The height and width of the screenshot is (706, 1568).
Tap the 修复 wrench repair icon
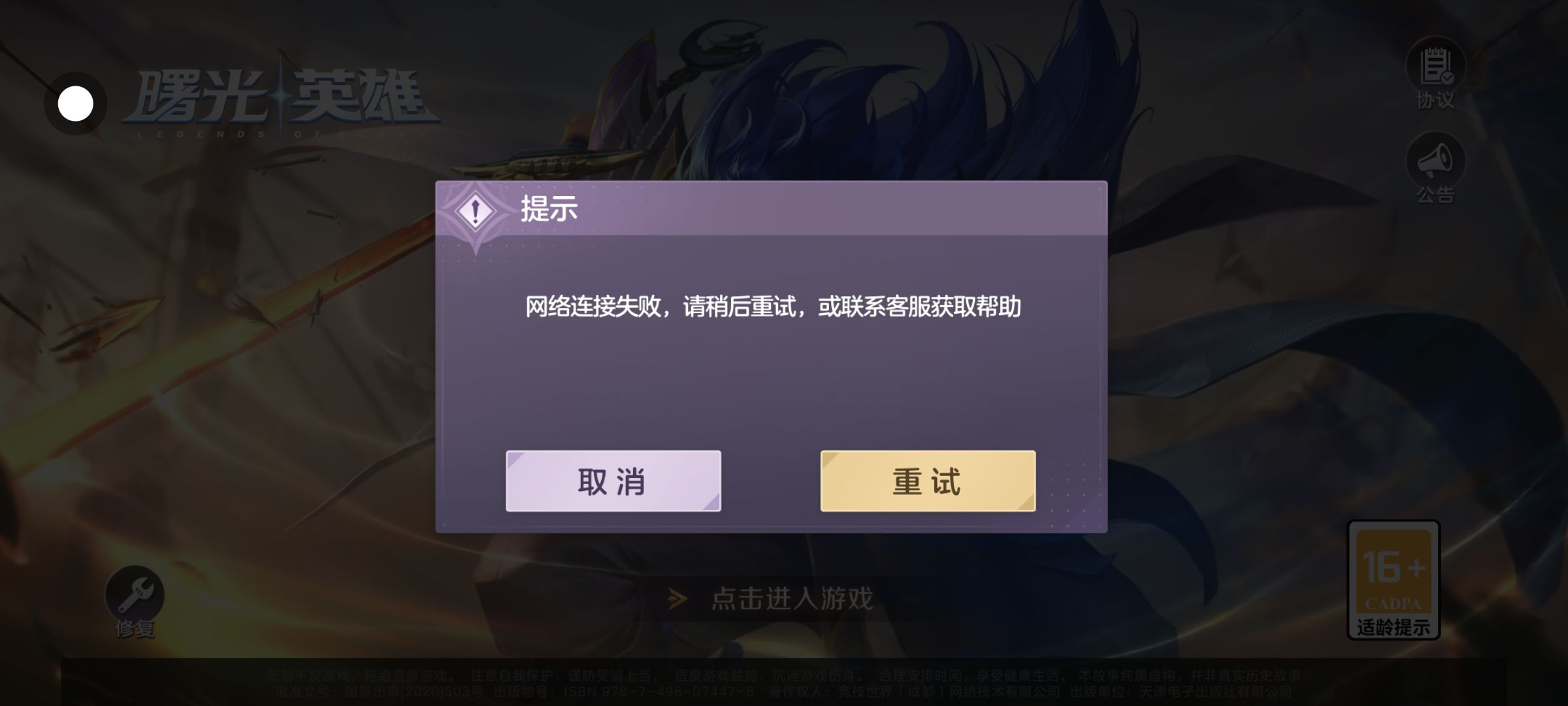(x=135, y=595)
